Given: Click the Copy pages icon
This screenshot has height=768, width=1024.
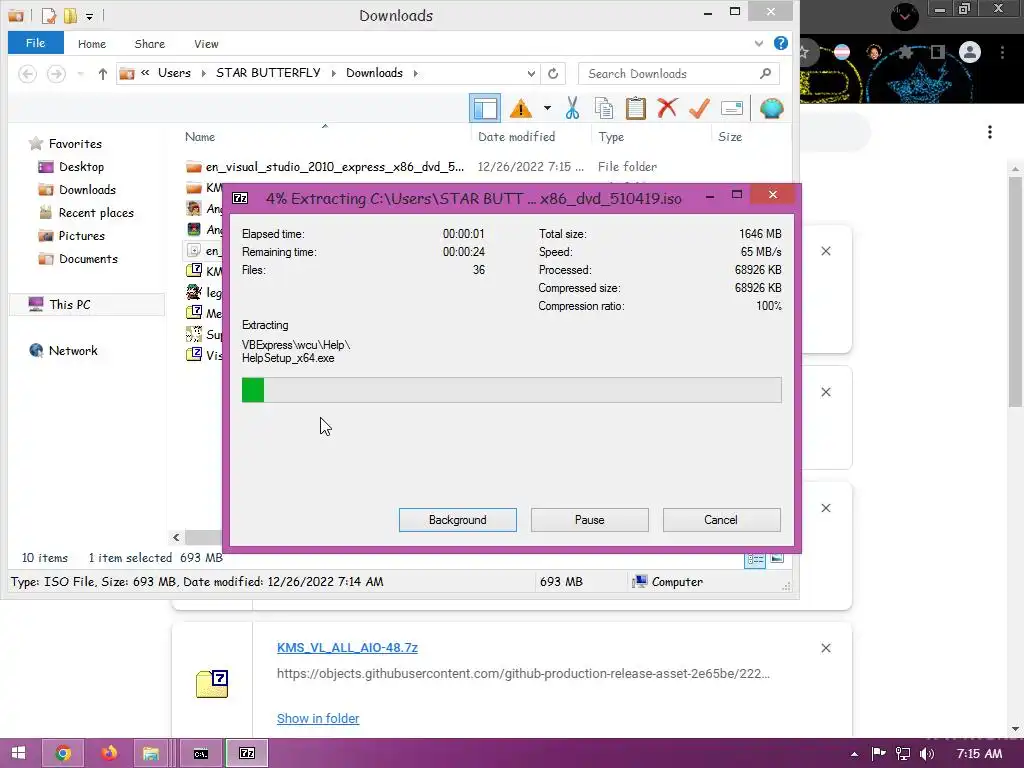Looking at the screenshot, I should coord(603,108).
